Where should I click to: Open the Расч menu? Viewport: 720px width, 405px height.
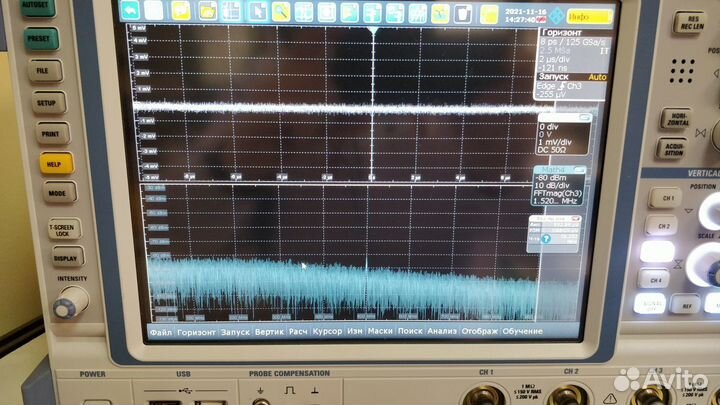[x=298, y=332]
